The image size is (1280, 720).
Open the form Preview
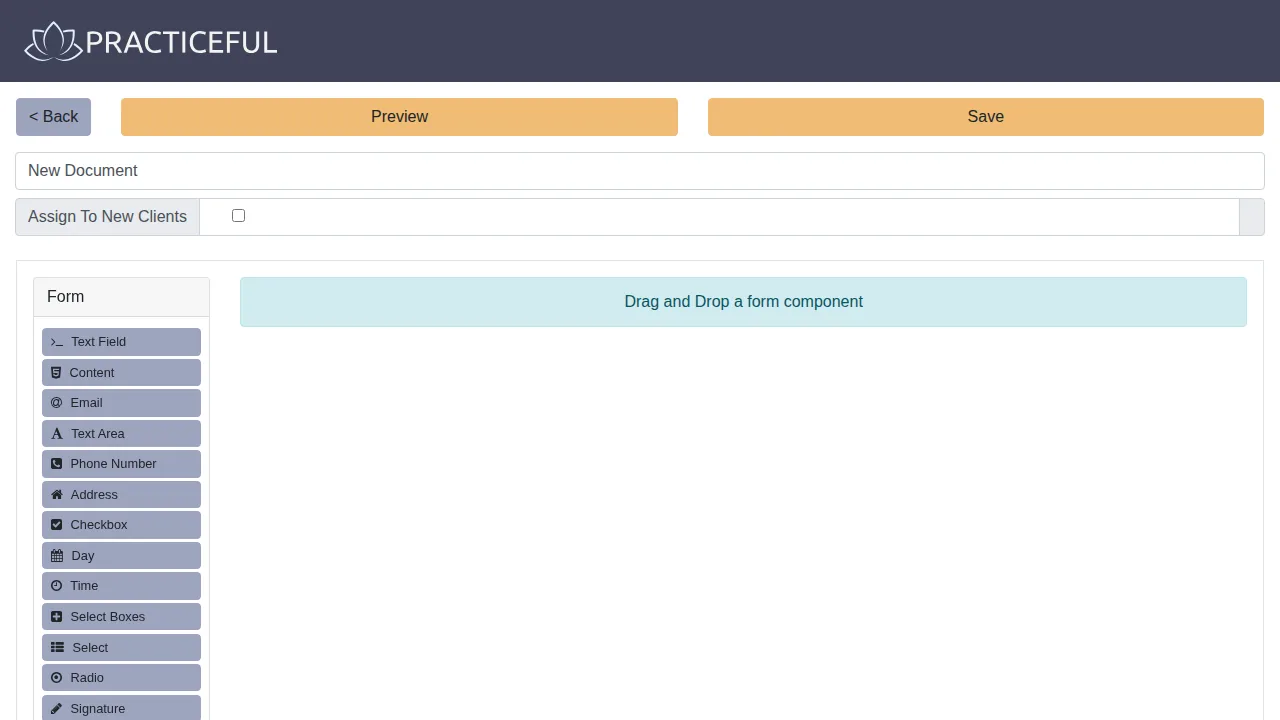pos(399,117)
